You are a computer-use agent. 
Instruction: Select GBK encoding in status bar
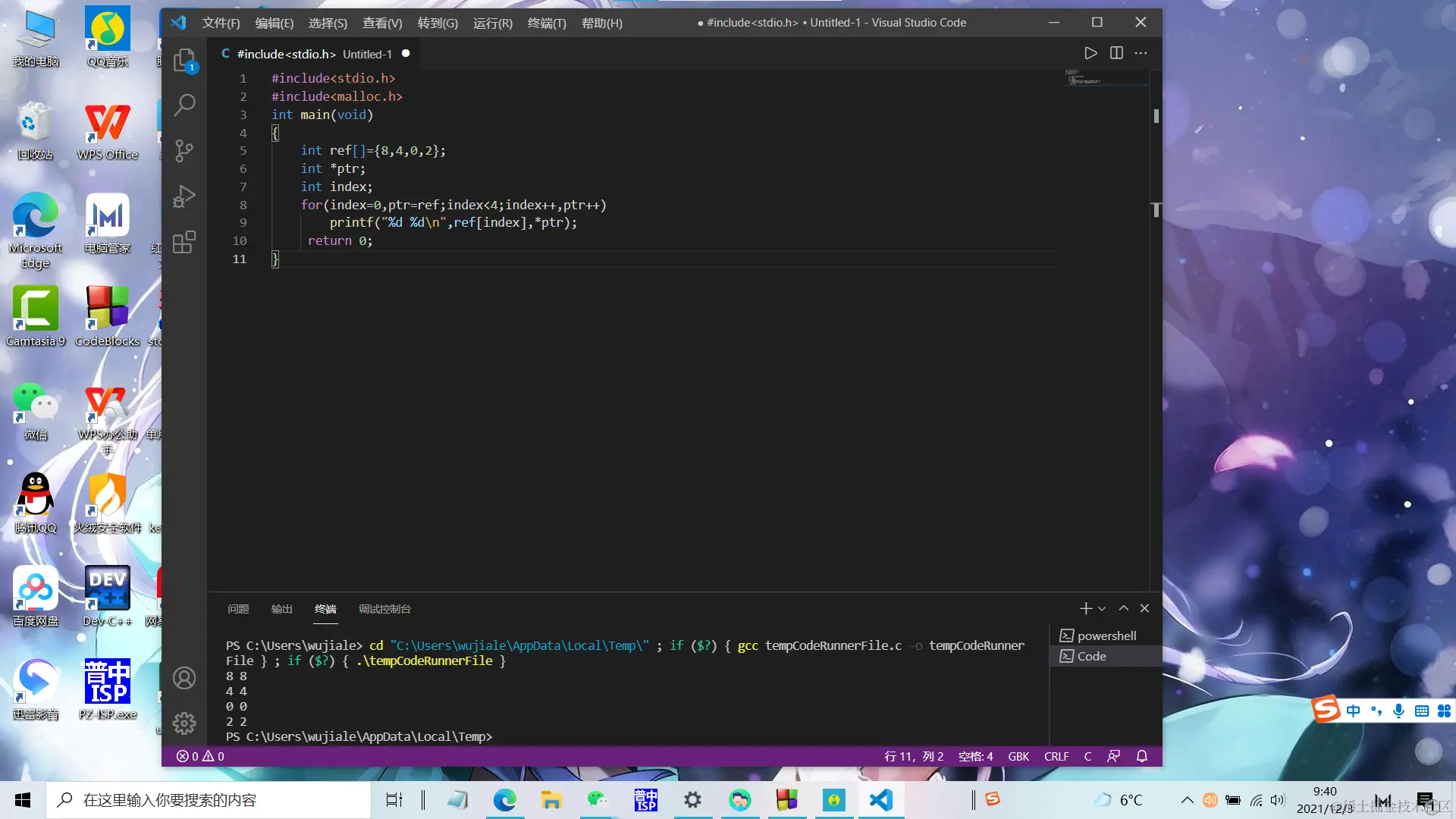pyautogui.click(x=1018, y=756)
